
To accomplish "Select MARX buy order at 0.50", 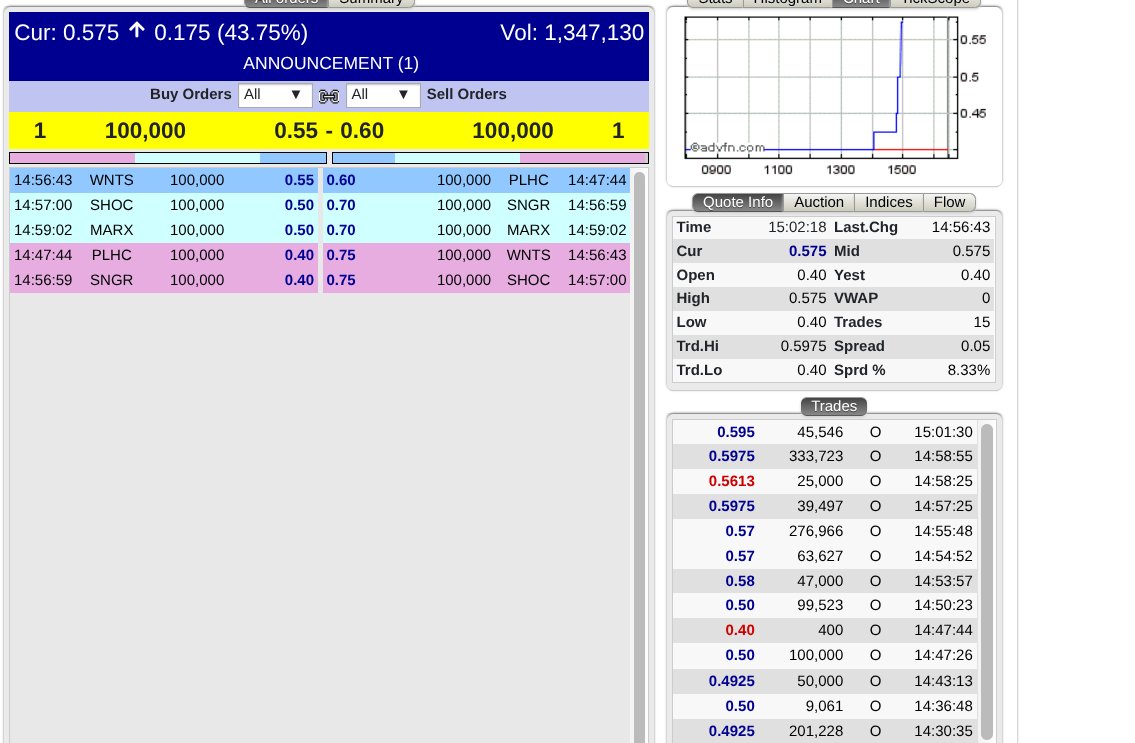I will coord(164,230).
